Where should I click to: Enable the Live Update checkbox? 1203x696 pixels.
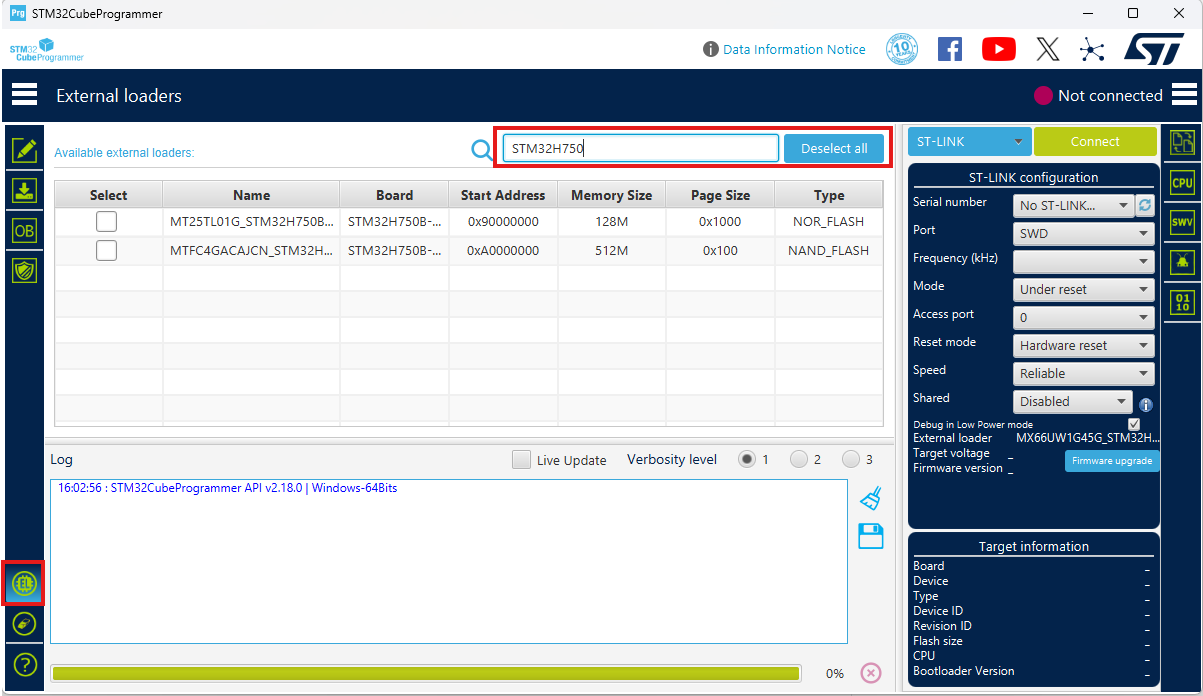(x=521, y=460)
